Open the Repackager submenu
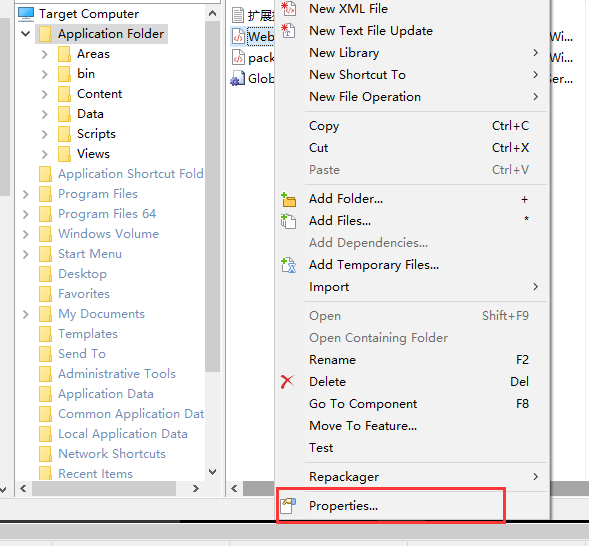Viewport: 589px width, 546px height. 412,477
